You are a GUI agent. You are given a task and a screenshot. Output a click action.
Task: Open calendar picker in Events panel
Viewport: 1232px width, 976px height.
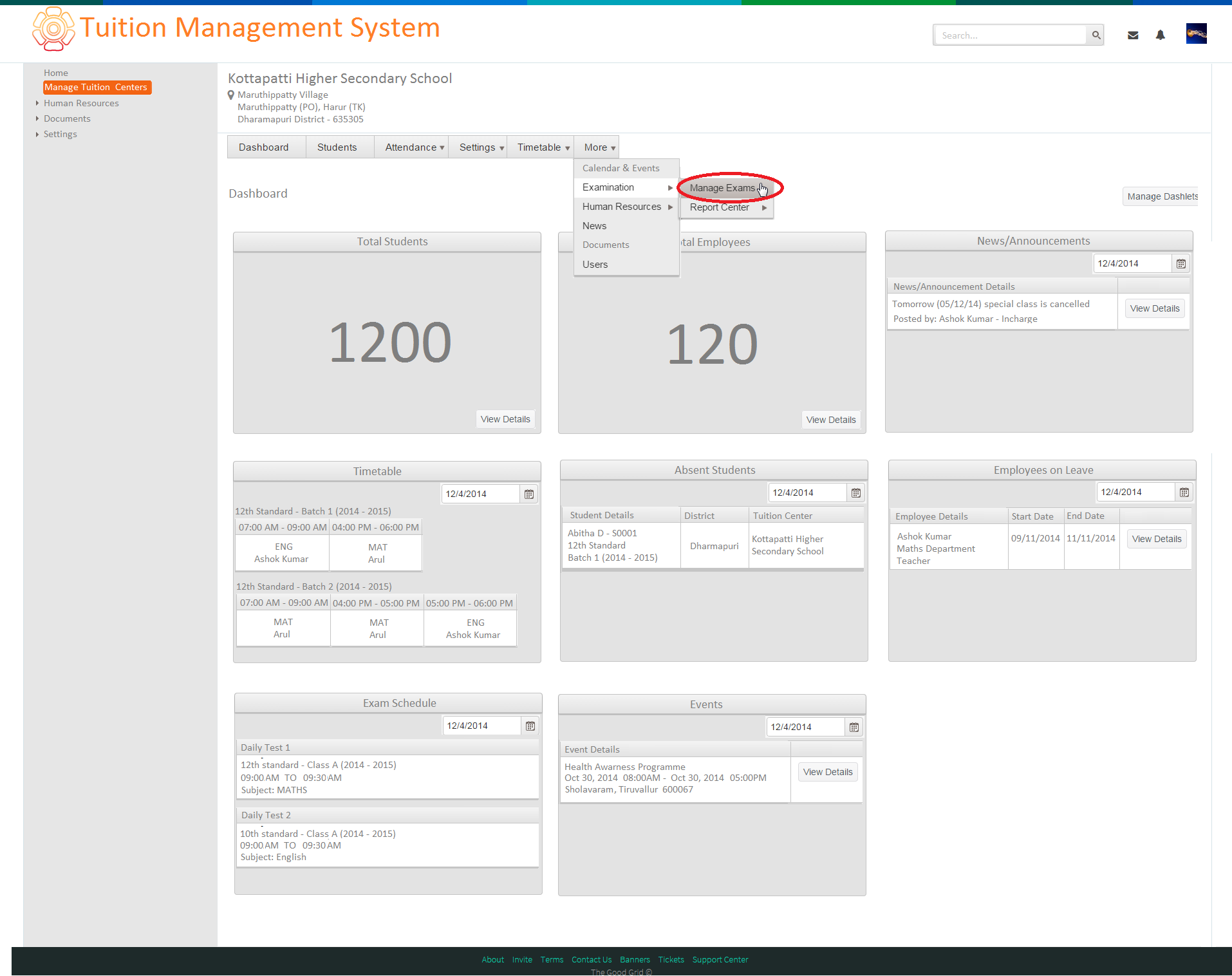(854, 727)
